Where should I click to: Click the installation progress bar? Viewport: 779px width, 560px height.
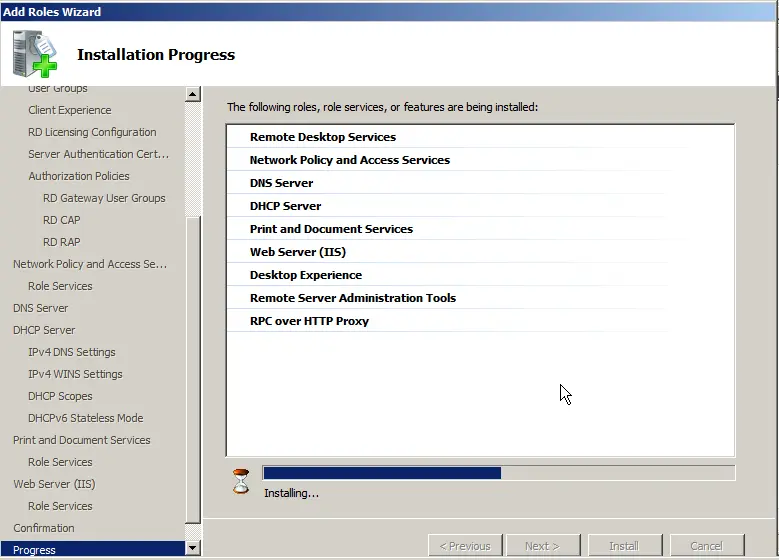pos(498,473)
